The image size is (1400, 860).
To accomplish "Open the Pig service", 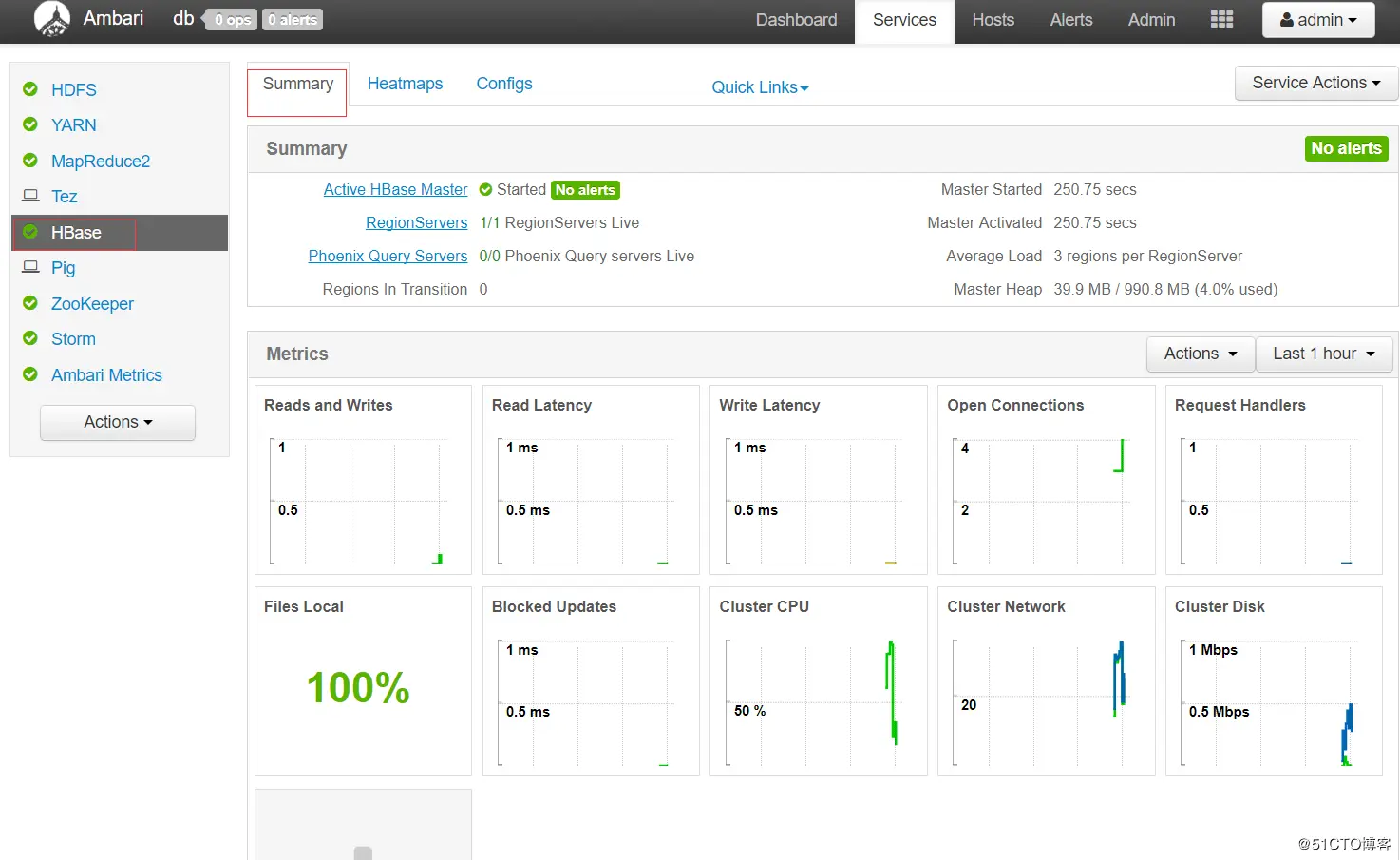I will click(63, 268).
